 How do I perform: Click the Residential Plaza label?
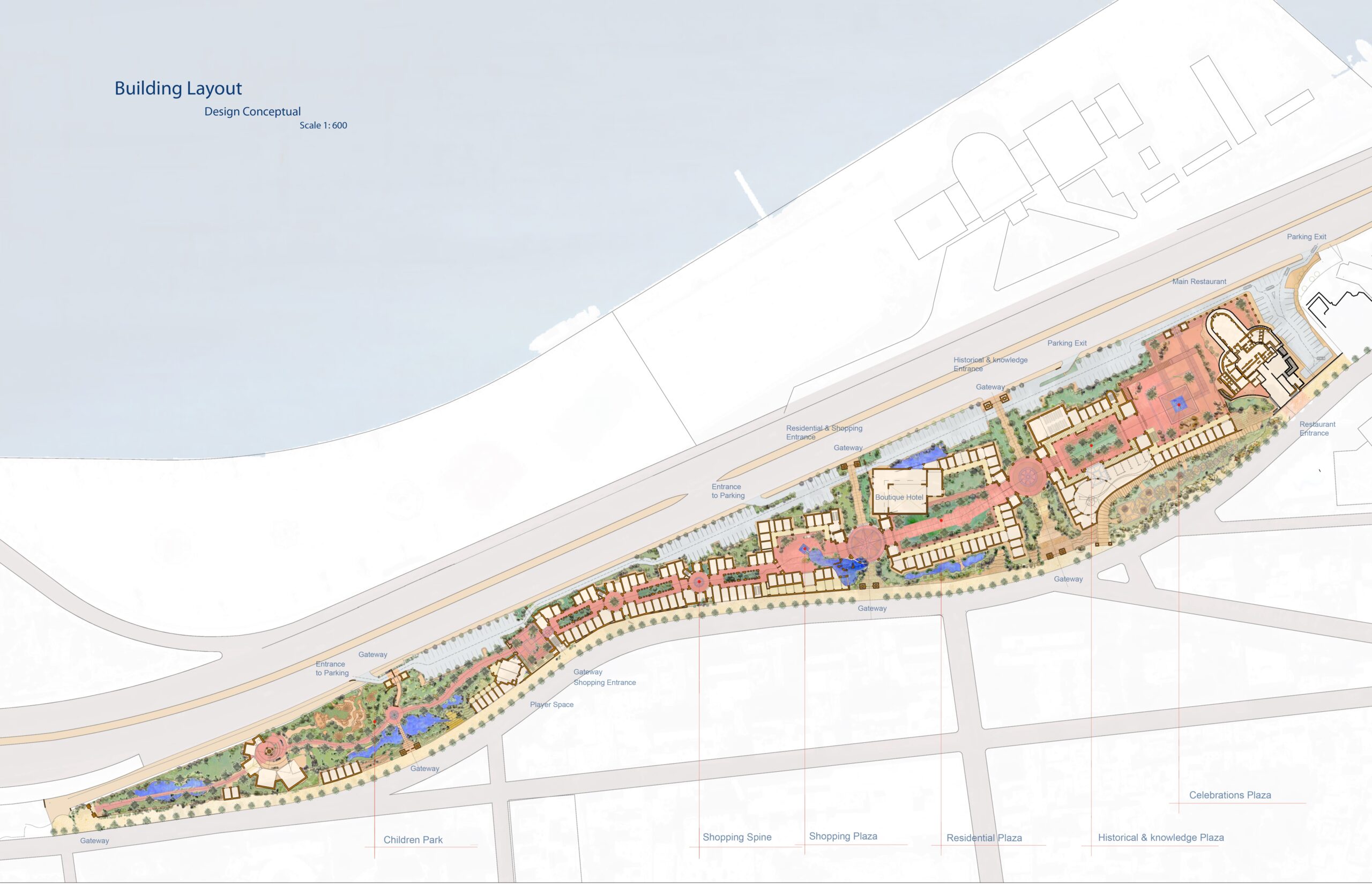[984, 838]
